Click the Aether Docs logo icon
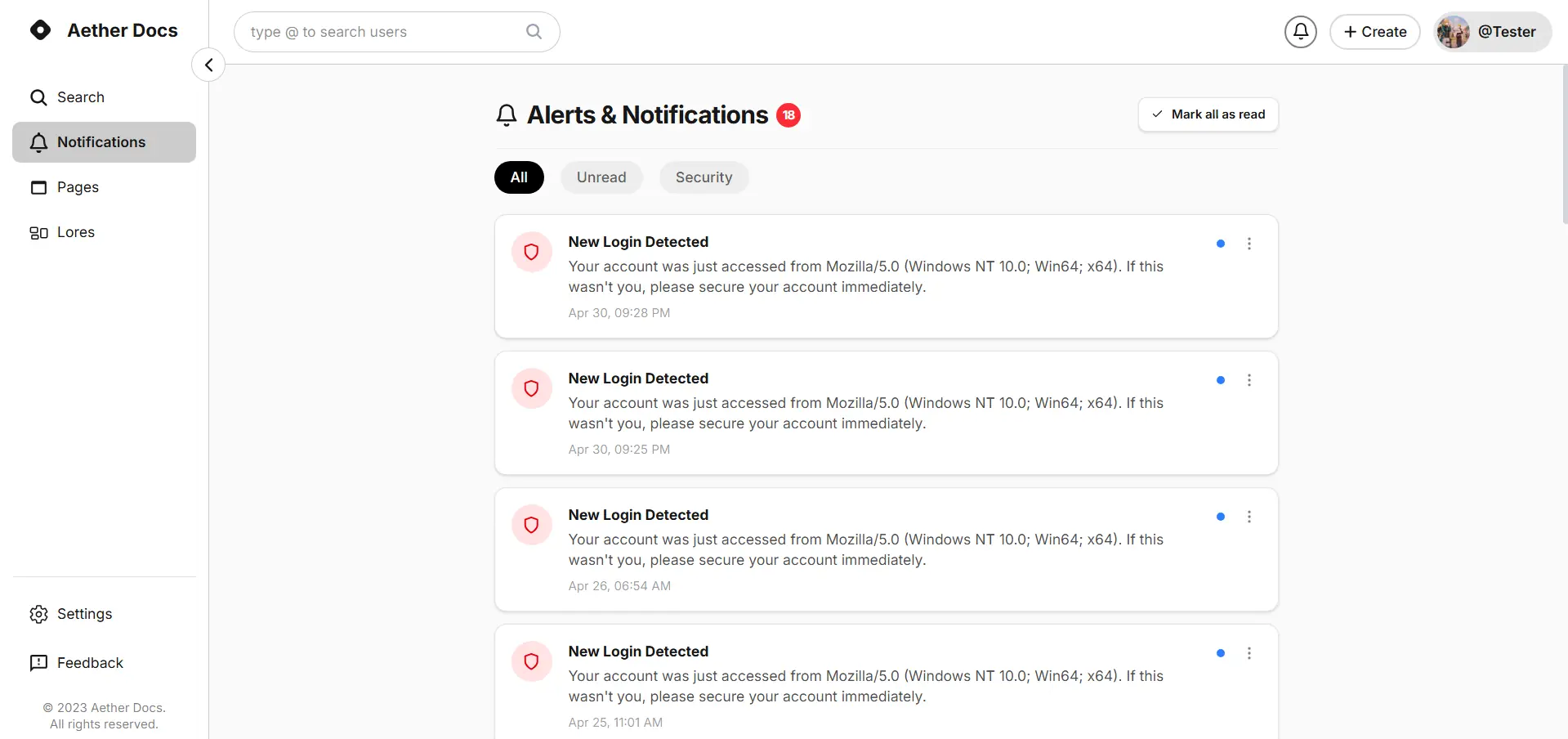The width and height of the screenshot is (1568, 739). coord(40,30)
